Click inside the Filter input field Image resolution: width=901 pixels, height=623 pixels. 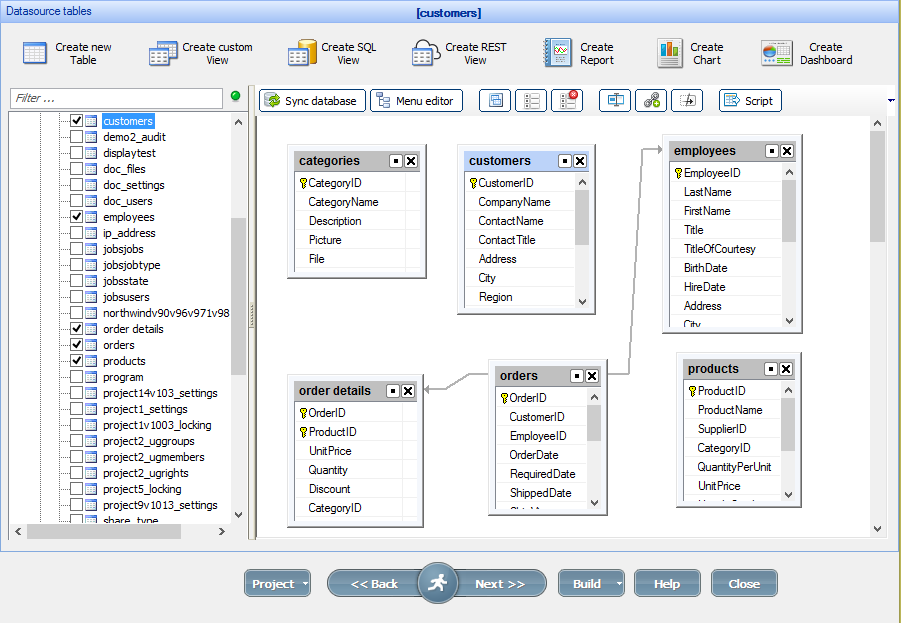(x=115, y=99)
